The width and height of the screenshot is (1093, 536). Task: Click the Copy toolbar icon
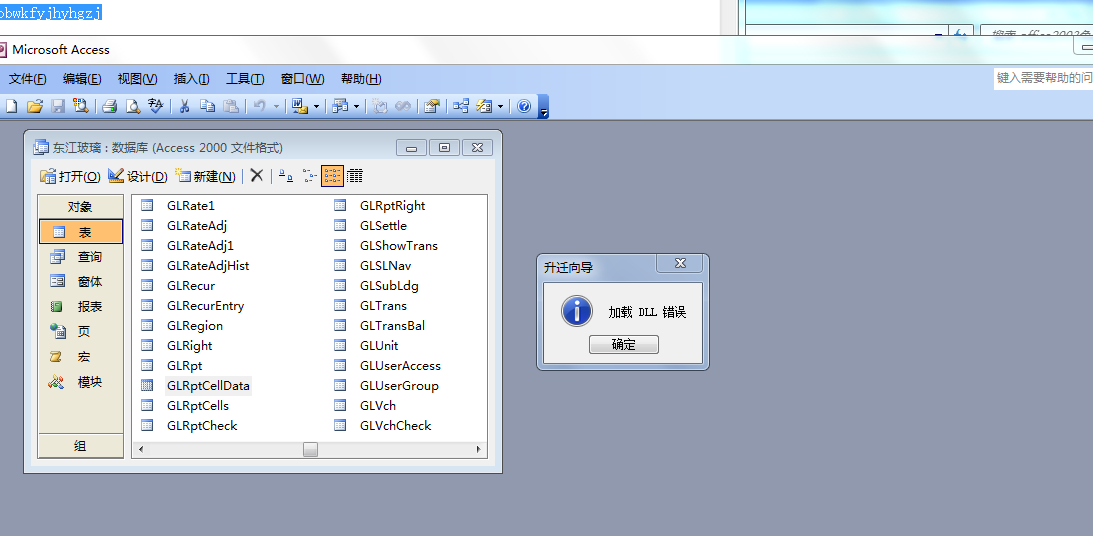pos(208,106)
